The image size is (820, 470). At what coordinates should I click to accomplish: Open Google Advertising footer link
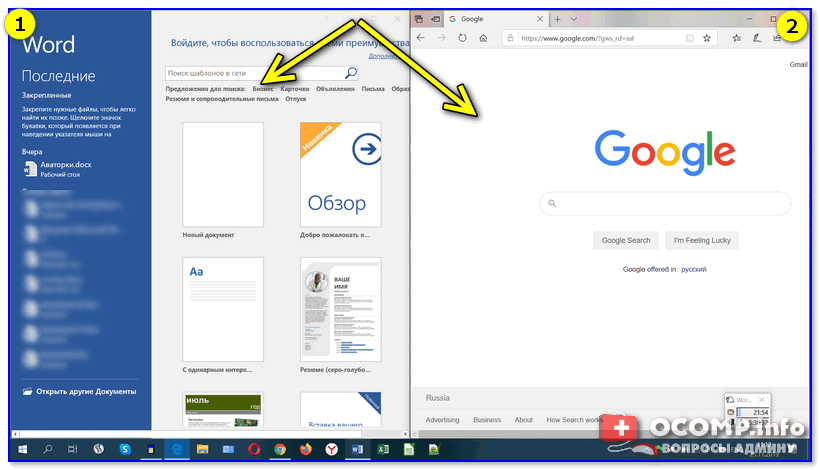pyautogui.click(x=442, y=420)
